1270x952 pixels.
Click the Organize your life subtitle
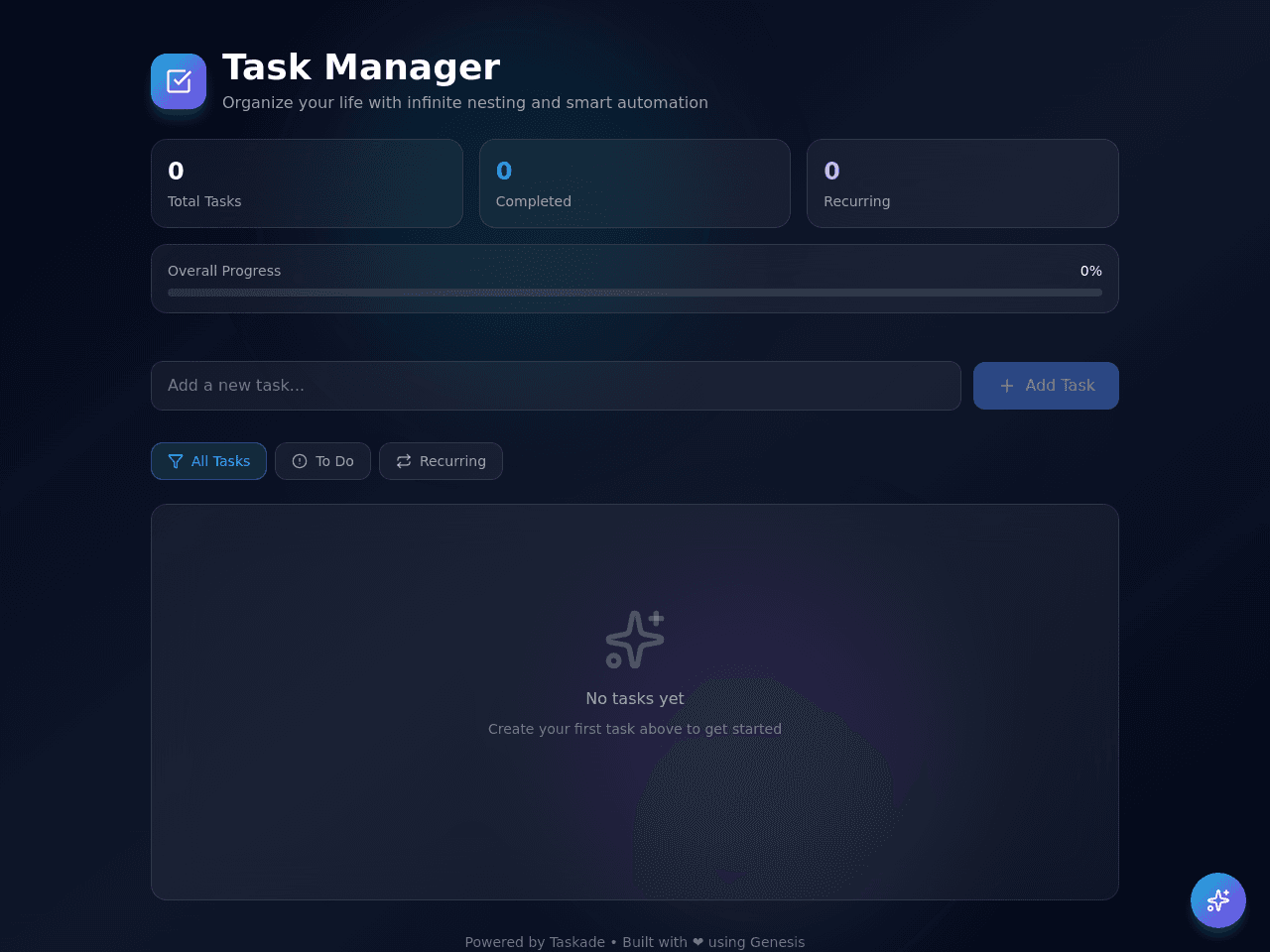coord(465,103)
